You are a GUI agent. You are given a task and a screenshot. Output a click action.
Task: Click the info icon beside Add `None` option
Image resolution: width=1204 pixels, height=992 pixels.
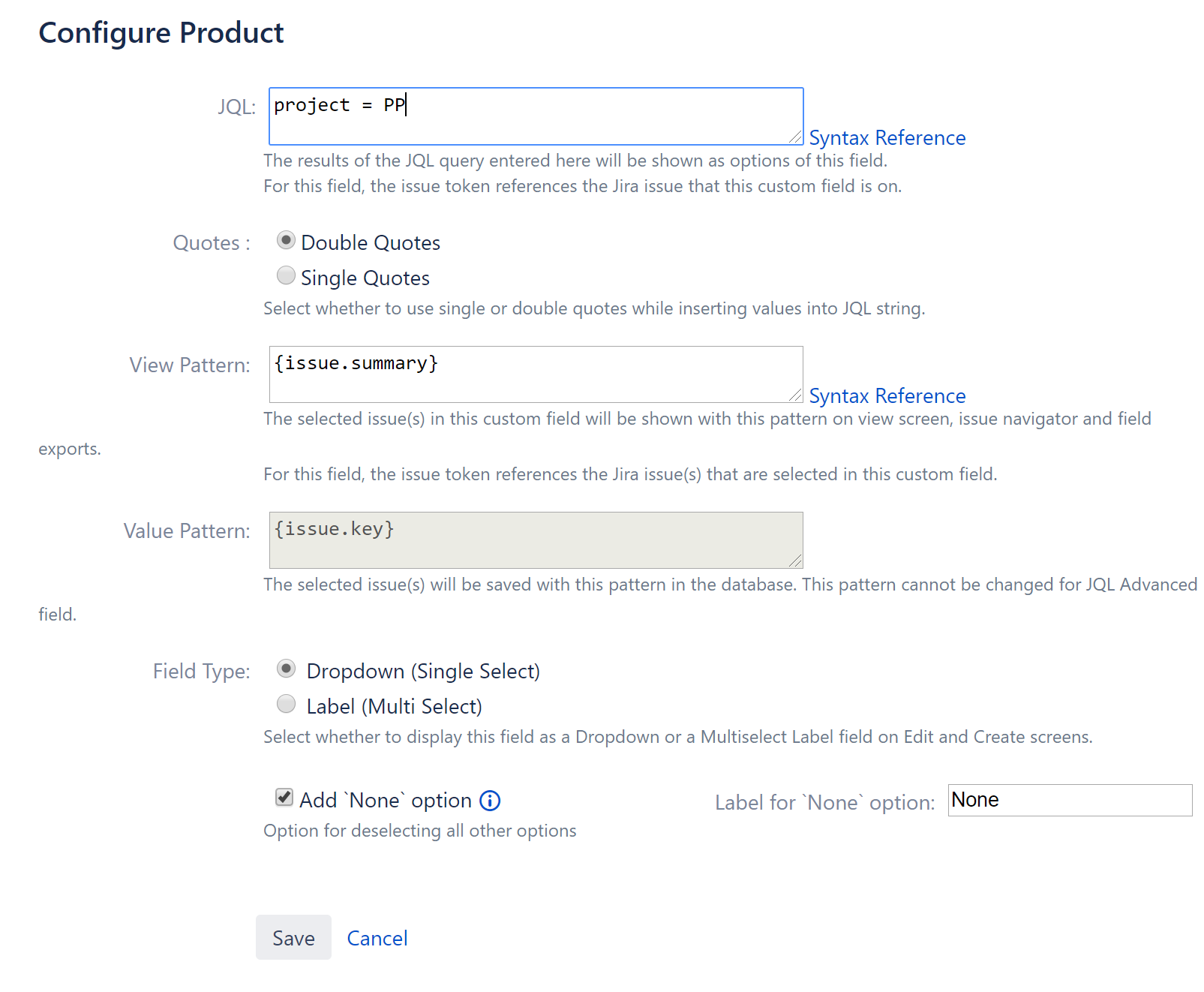[x=490, y=801]
